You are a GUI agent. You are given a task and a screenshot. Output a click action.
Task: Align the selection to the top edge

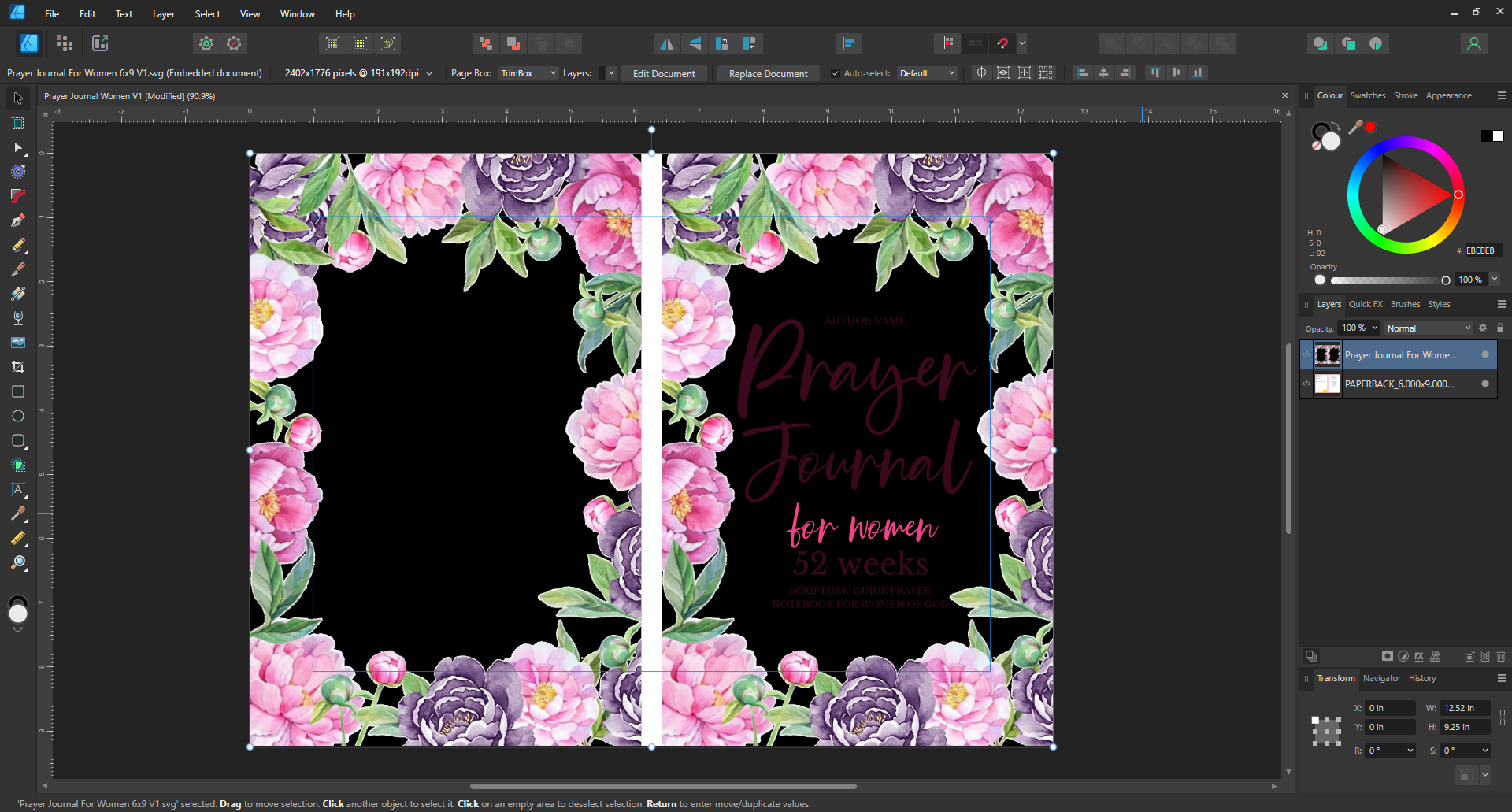[1154, 72]
